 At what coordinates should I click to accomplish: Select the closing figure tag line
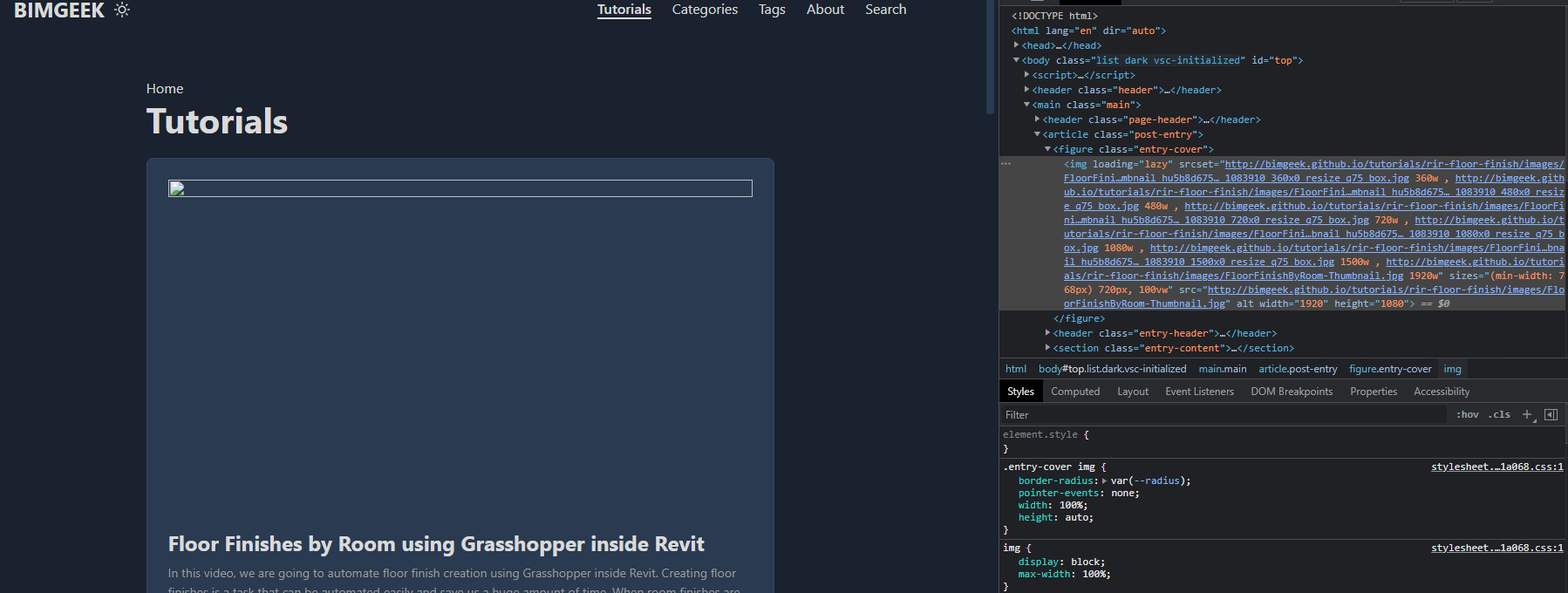[x=1079, y=318]
